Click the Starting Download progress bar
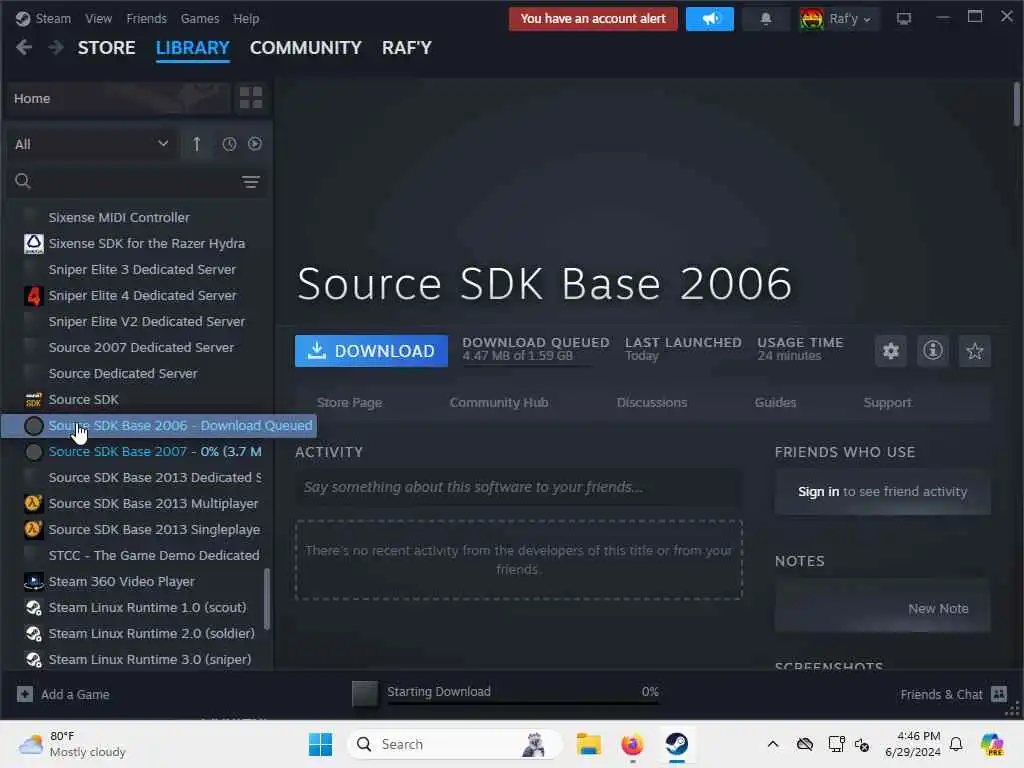The width and height of the screenshot is (1024, 768). [523, 704]
